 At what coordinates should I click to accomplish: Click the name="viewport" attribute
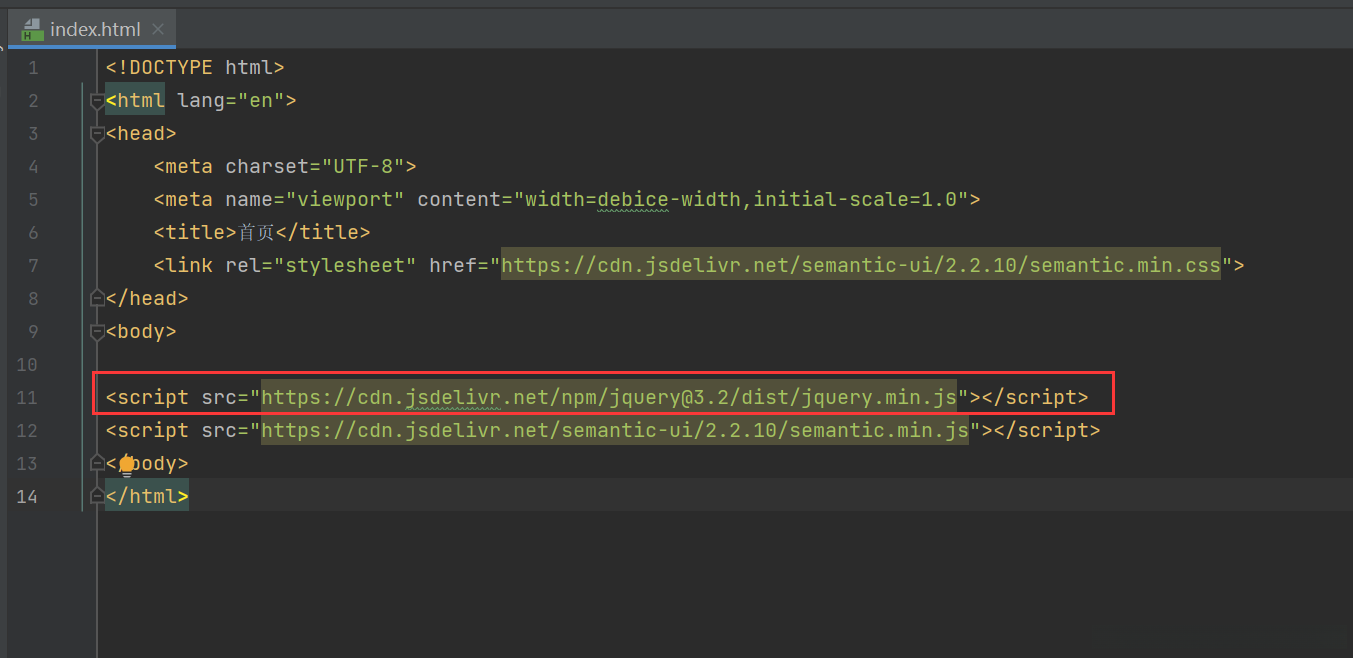click(315, 200)
